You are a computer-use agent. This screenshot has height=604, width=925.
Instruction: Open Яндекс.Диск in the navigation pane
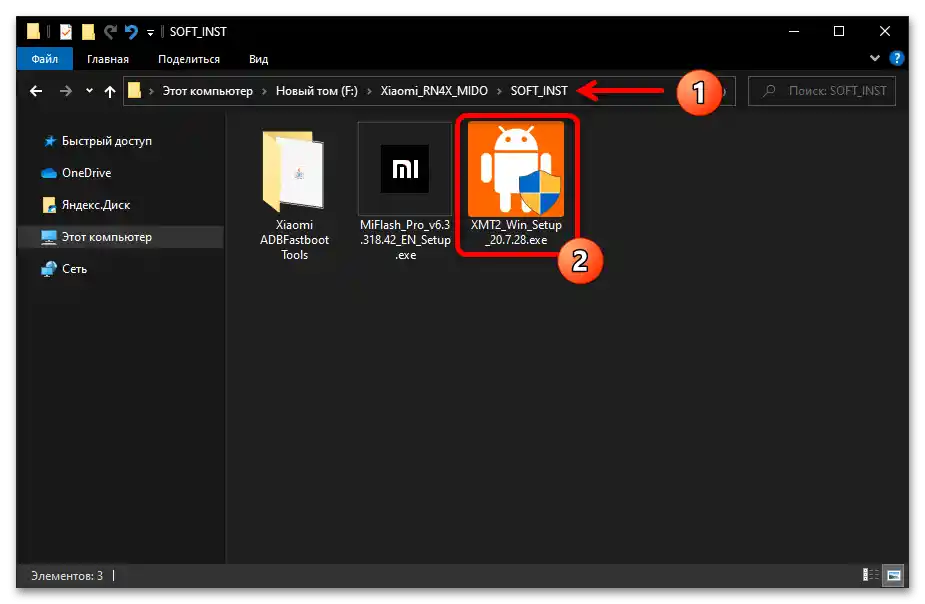(96, 205)
